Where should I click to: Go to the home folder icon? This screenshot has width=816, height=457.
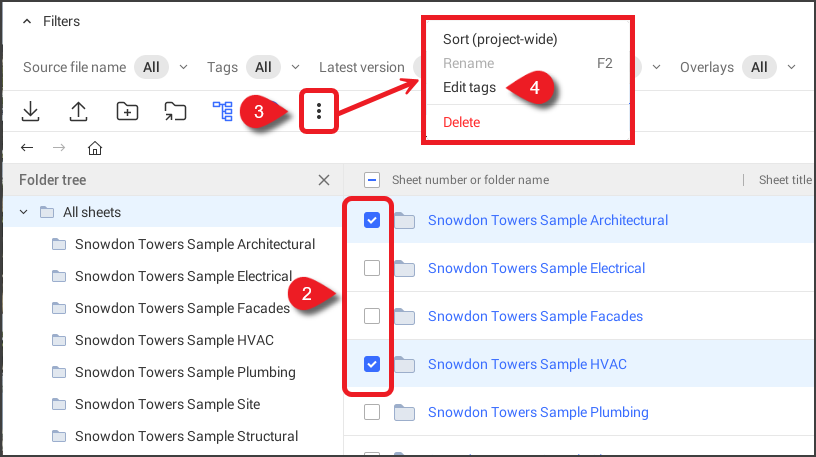tap(95, 148)
